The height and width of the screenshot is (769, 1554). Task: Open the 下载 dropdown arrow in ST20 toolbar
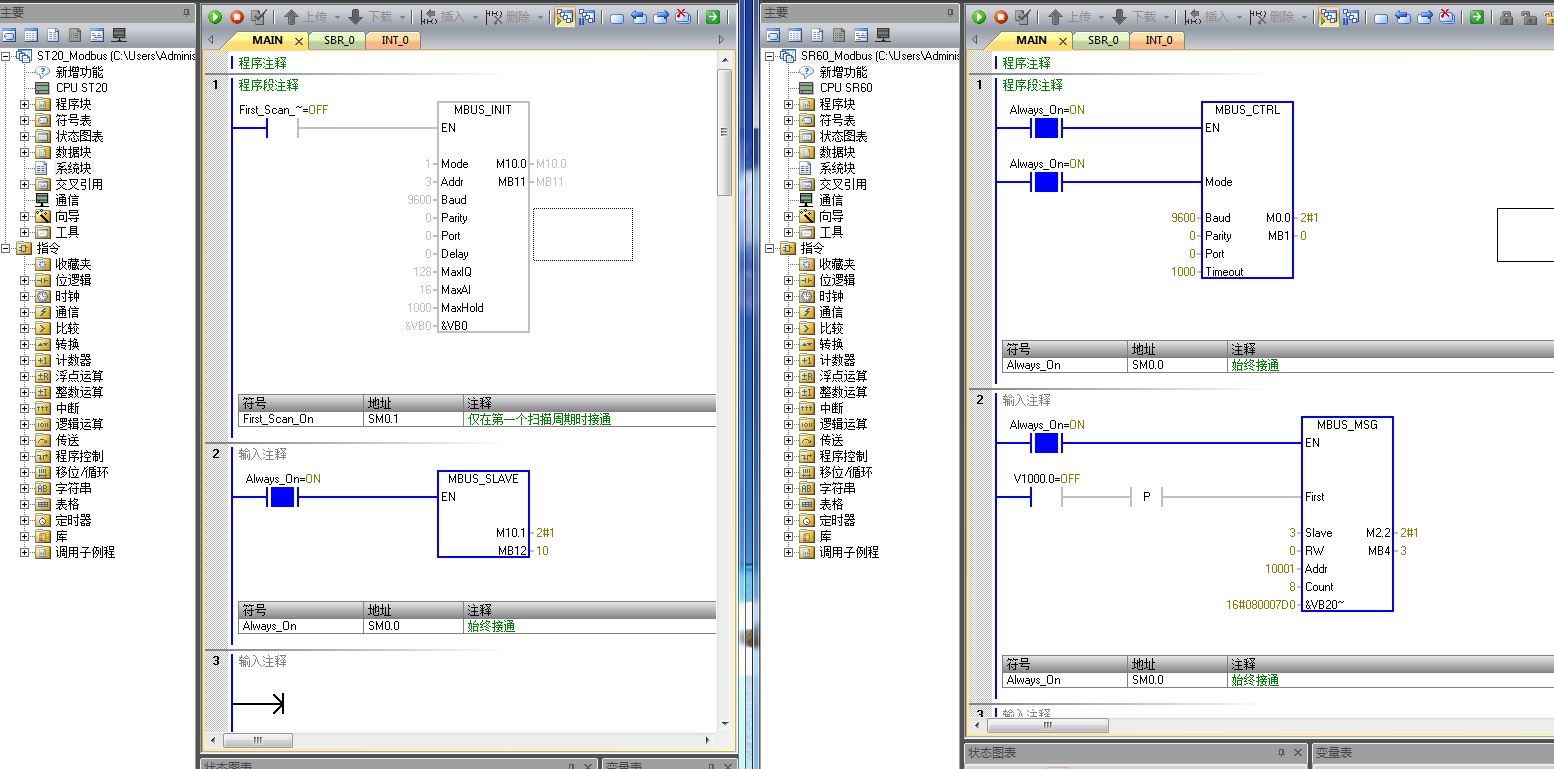(x=401, y=17)
